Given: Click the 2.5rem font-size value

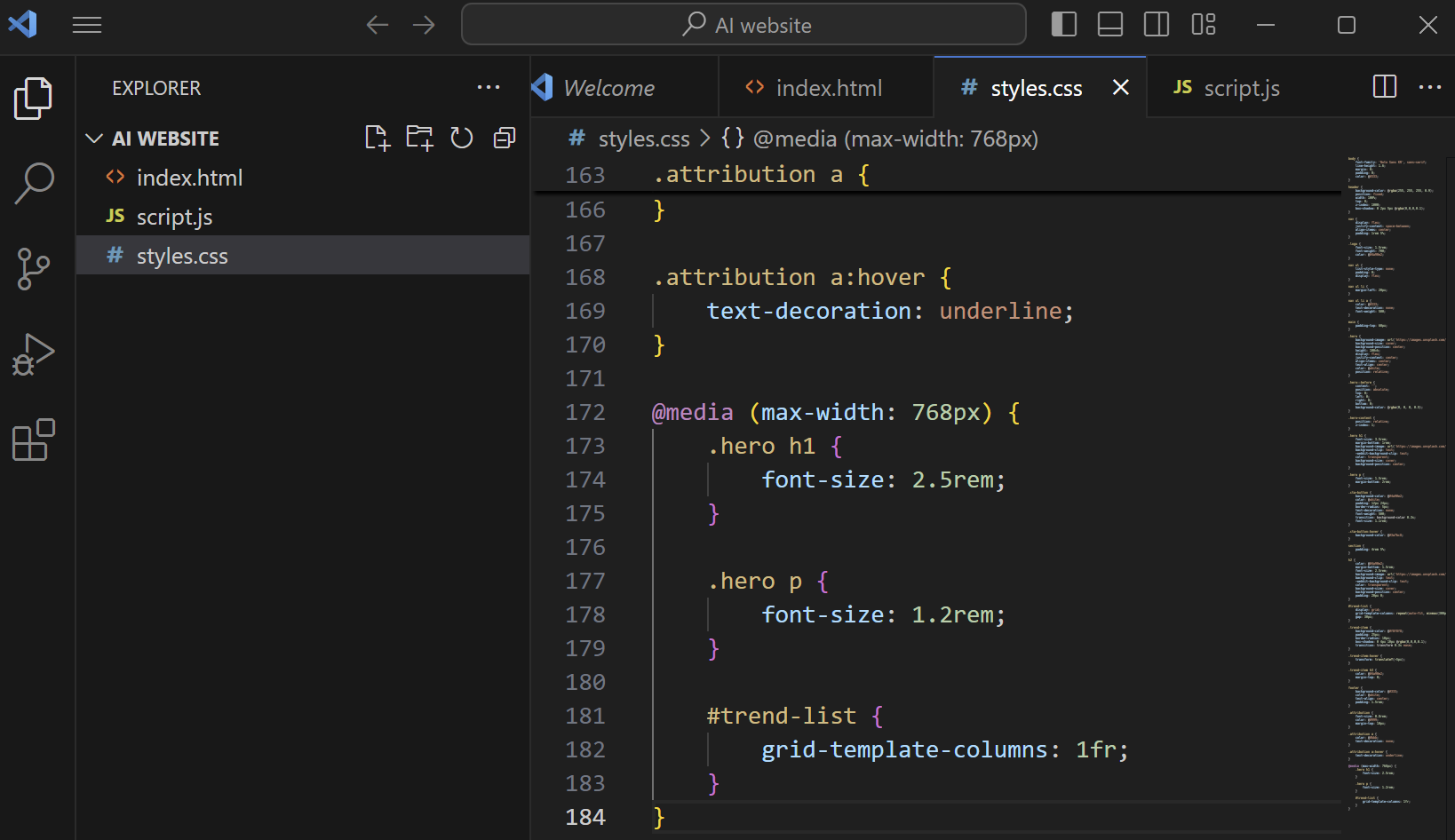Looking at the screenshot, I should pyautogui.click(x=953, y=479).
